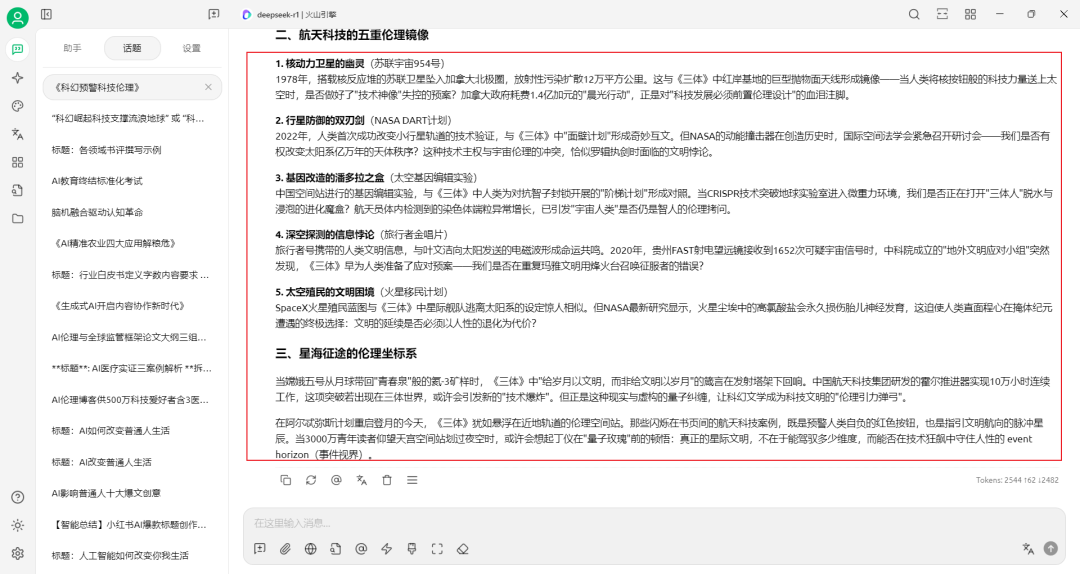This screenshot has width=1080, height=574.
Task: Send the message with arrow button
Action: pos(1050,549)
